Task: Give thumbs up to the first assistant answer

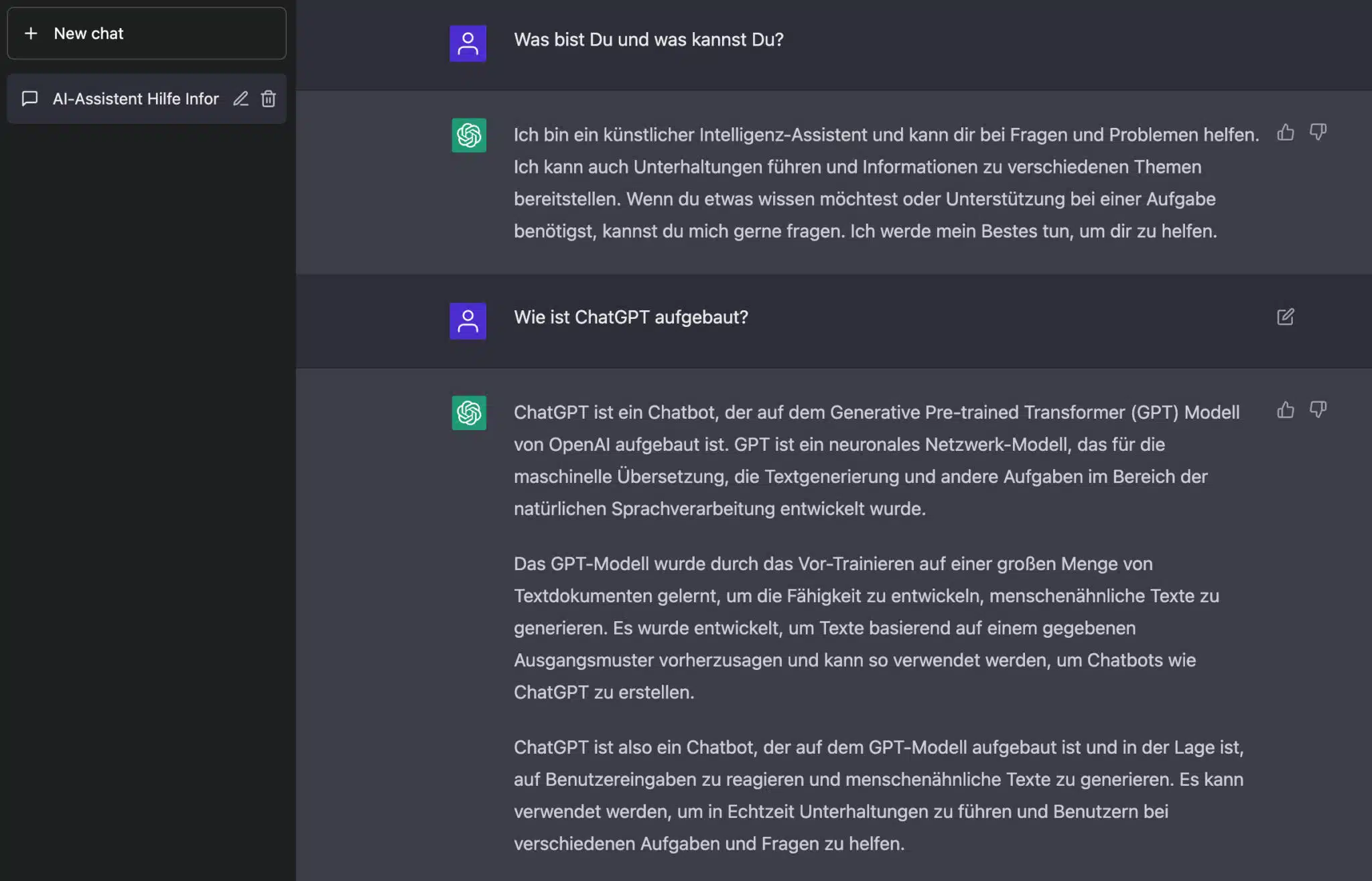Action: point(1285,133)
